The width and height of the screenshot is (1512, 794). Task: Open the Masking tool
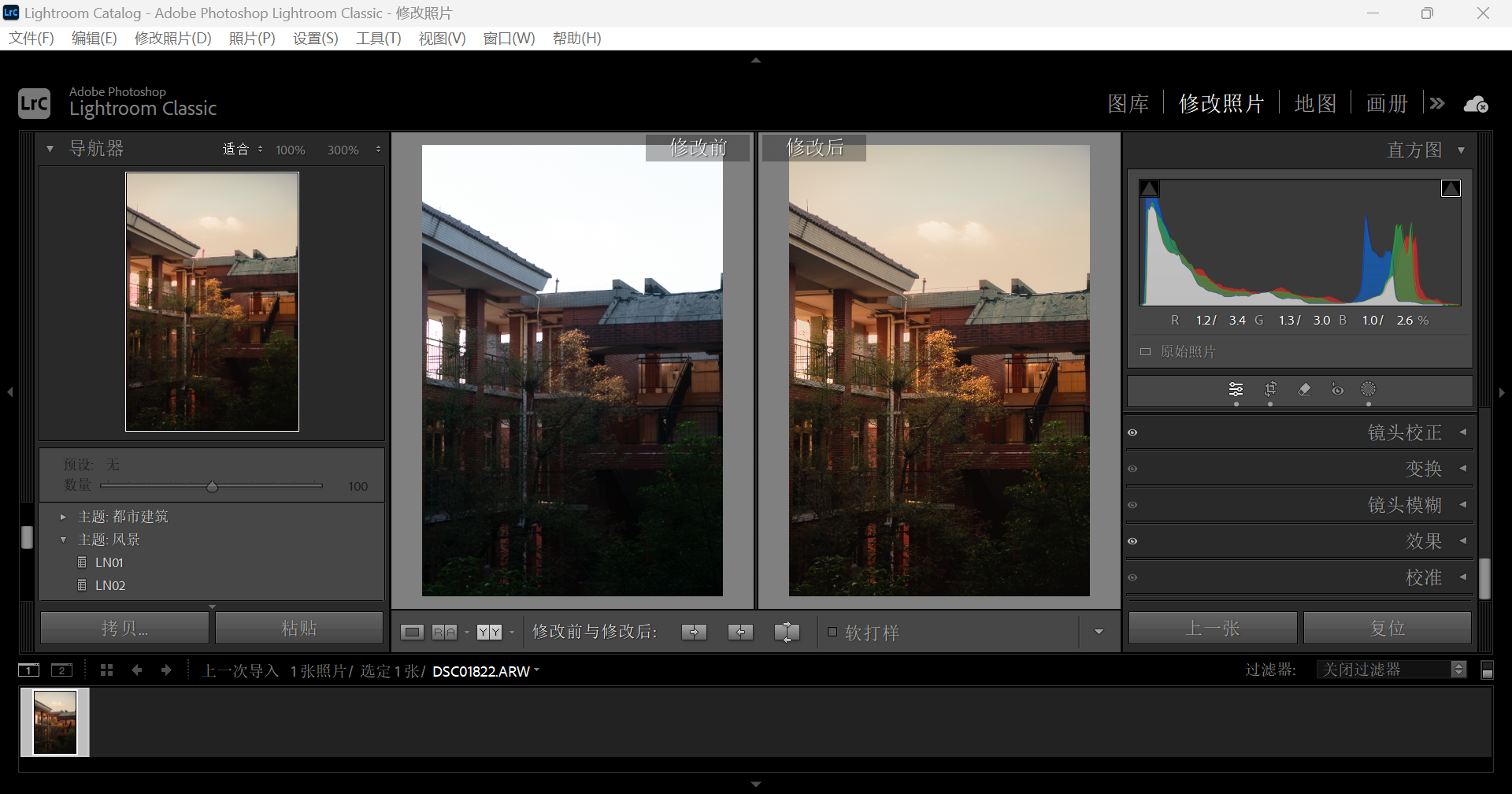[x=1369, y=389]
